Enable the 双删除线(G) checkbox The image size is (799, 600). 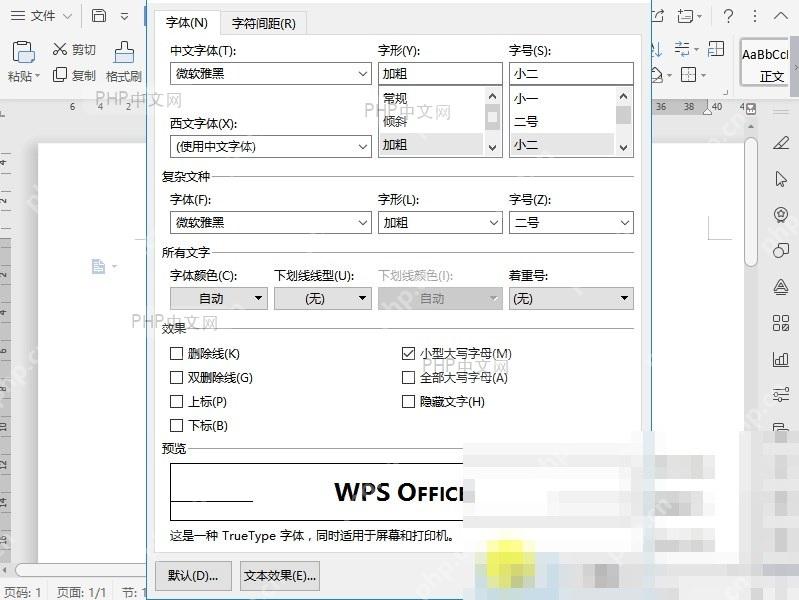click(x=176, y=377)
